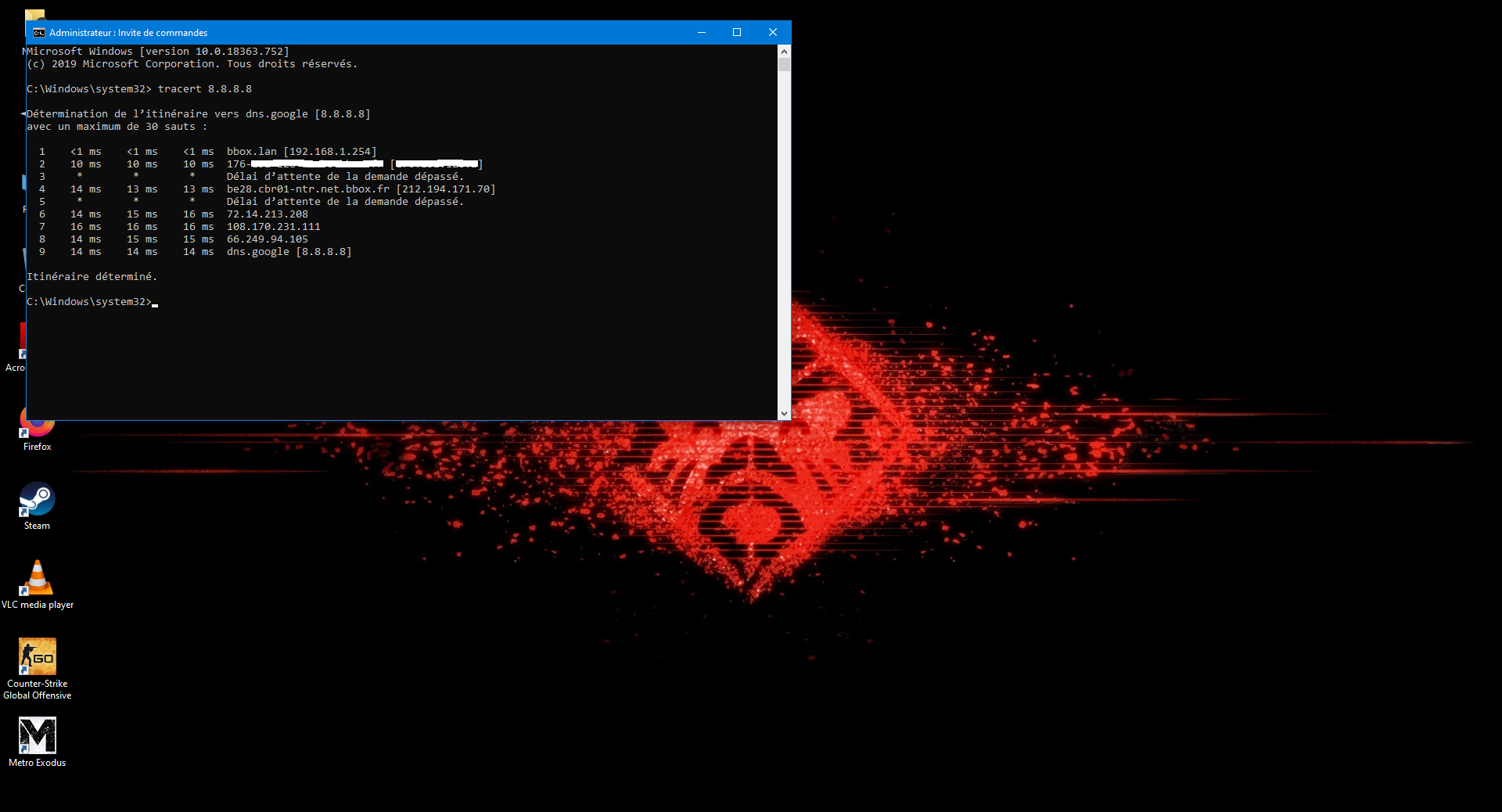This screenshot has height=812, width=1502.
Task: Select the Counter-Strike Global Offensive shortcut
Action: tap(37, 669)
